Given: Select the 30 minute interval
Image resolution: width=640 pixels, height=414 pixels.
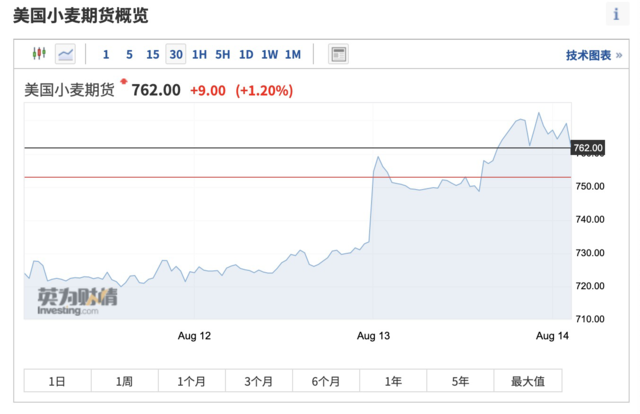Looking at the screenshot, I should click(x=176, y=54).
